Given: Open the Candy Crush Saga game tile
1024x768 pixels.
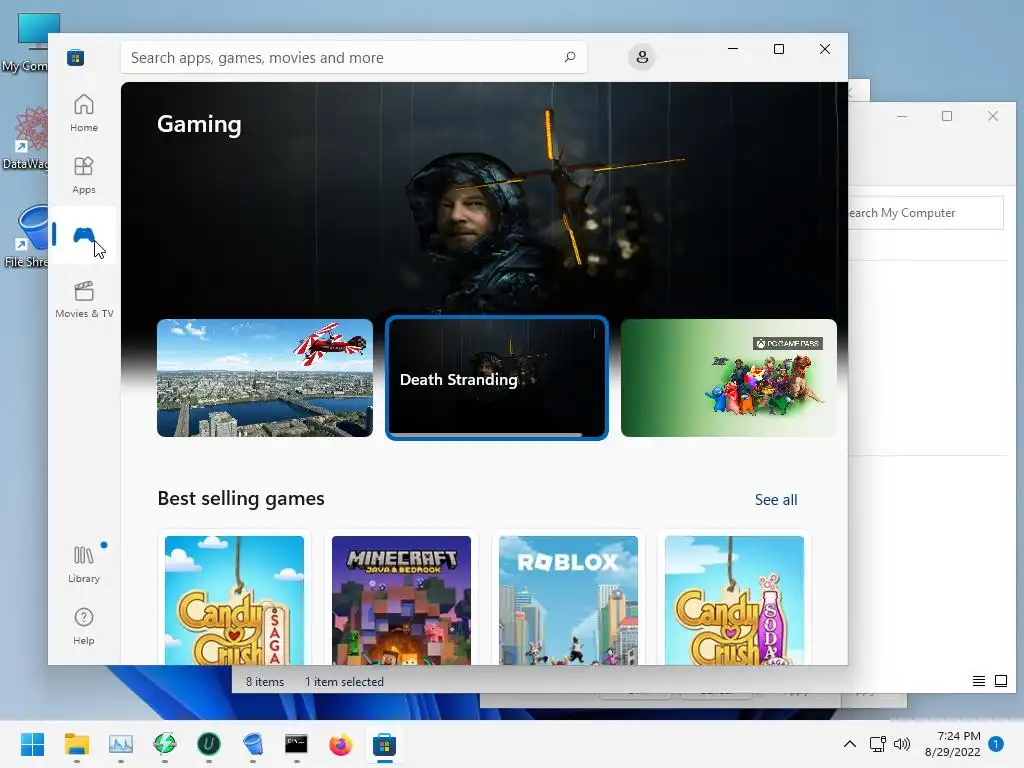Looking at the screenshot, I should (234, 600).
